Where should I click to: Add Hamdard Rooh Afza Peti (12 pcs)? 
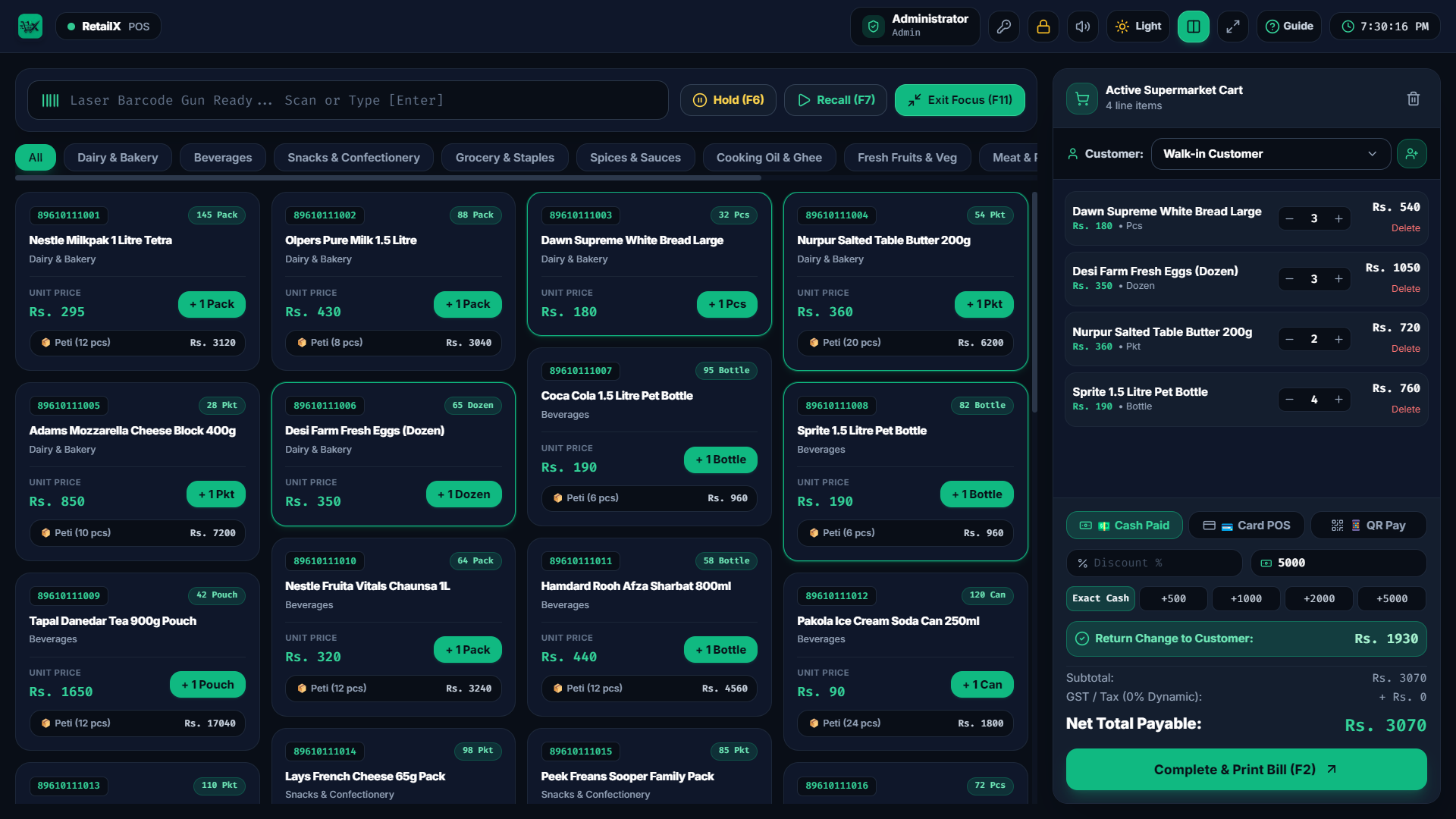tap(650, 689)
